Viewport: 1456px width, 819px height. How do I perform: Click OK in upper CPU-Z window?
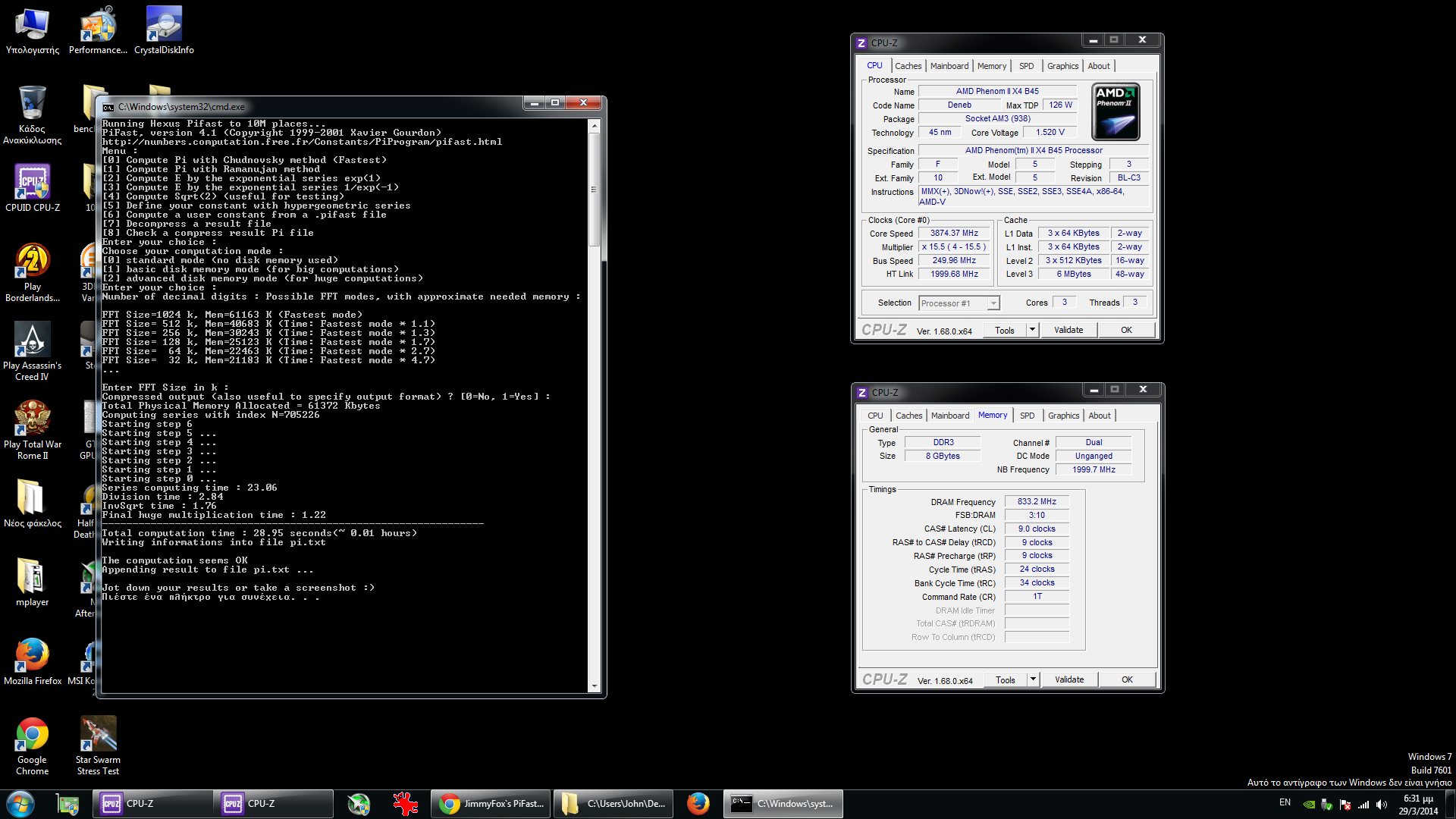click(1126, 330)
